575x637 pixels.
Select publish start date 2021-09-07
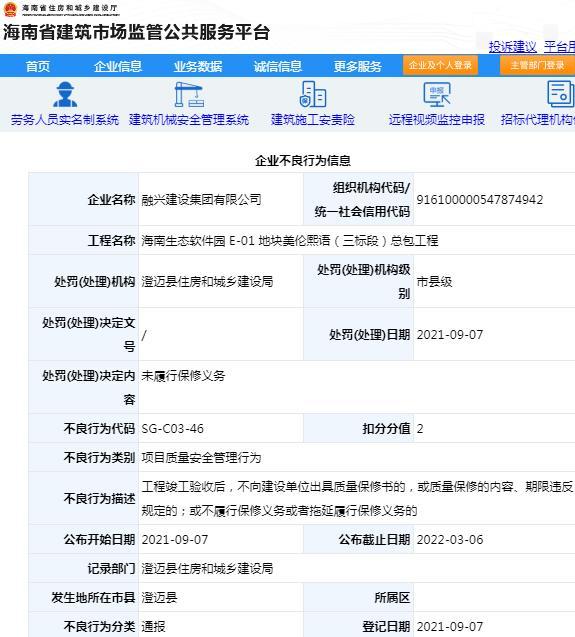point(175,540)
